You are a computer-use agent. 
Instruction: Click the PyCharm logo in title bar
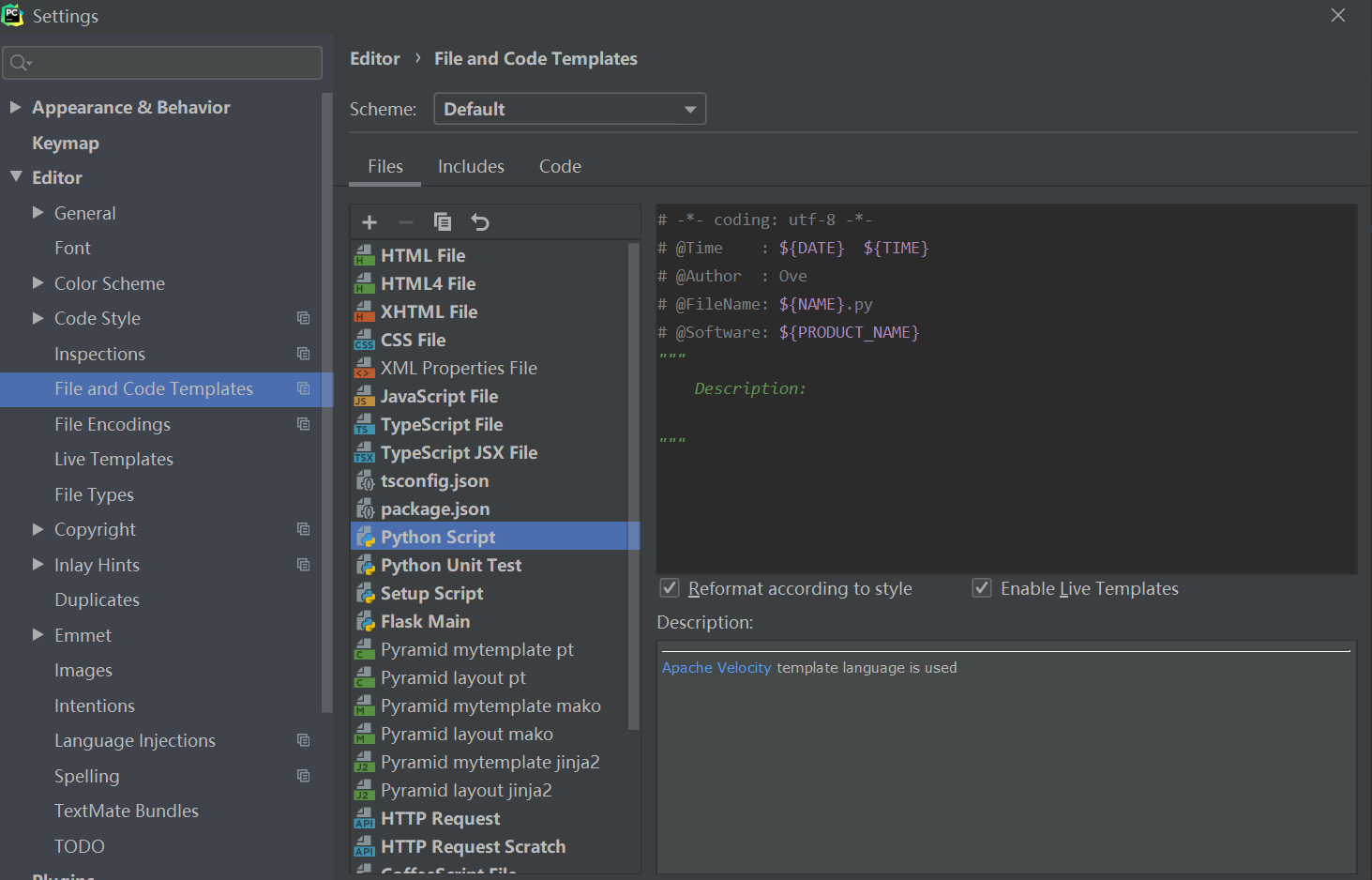(x=14, y=15)
